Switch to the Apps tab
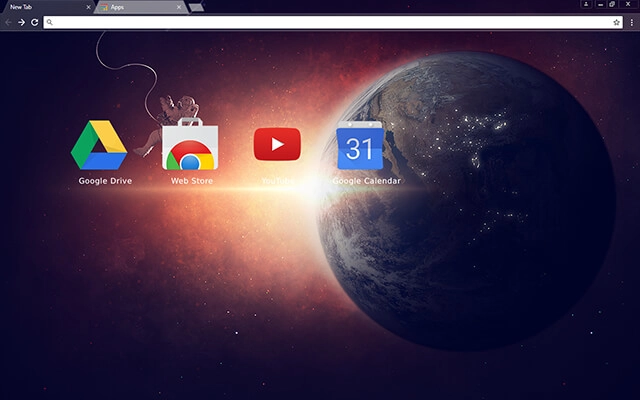This screenshot has height=400, width=640. [x=141, y=7]
